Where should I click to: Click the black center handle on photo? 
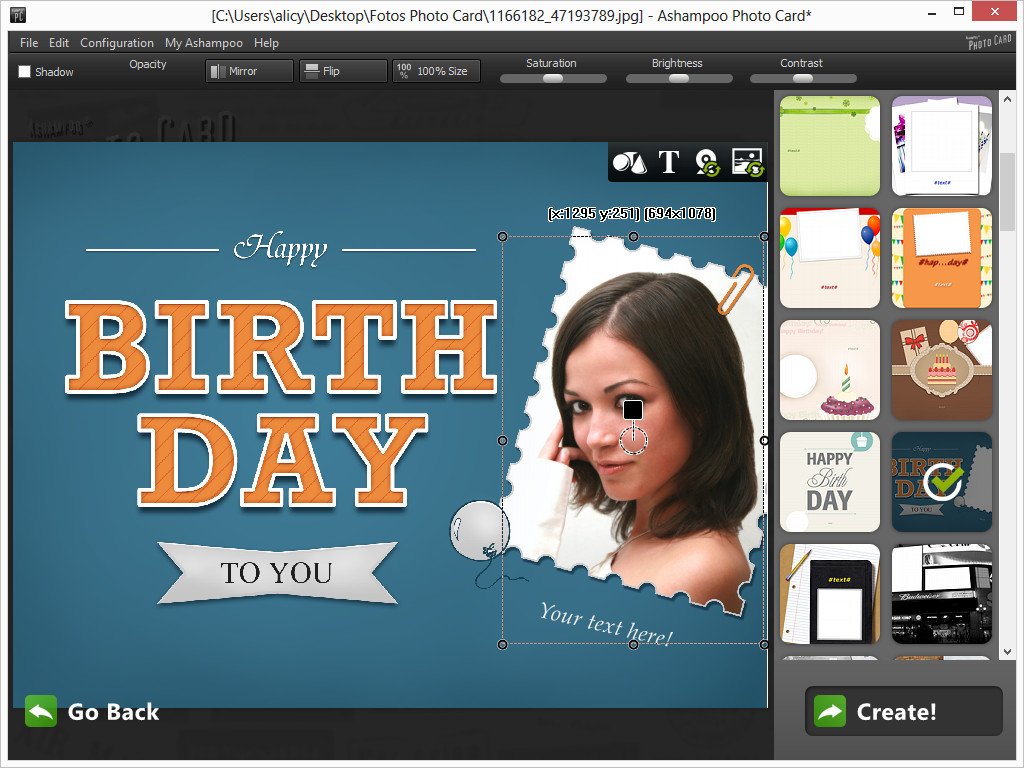click(632, 409)
